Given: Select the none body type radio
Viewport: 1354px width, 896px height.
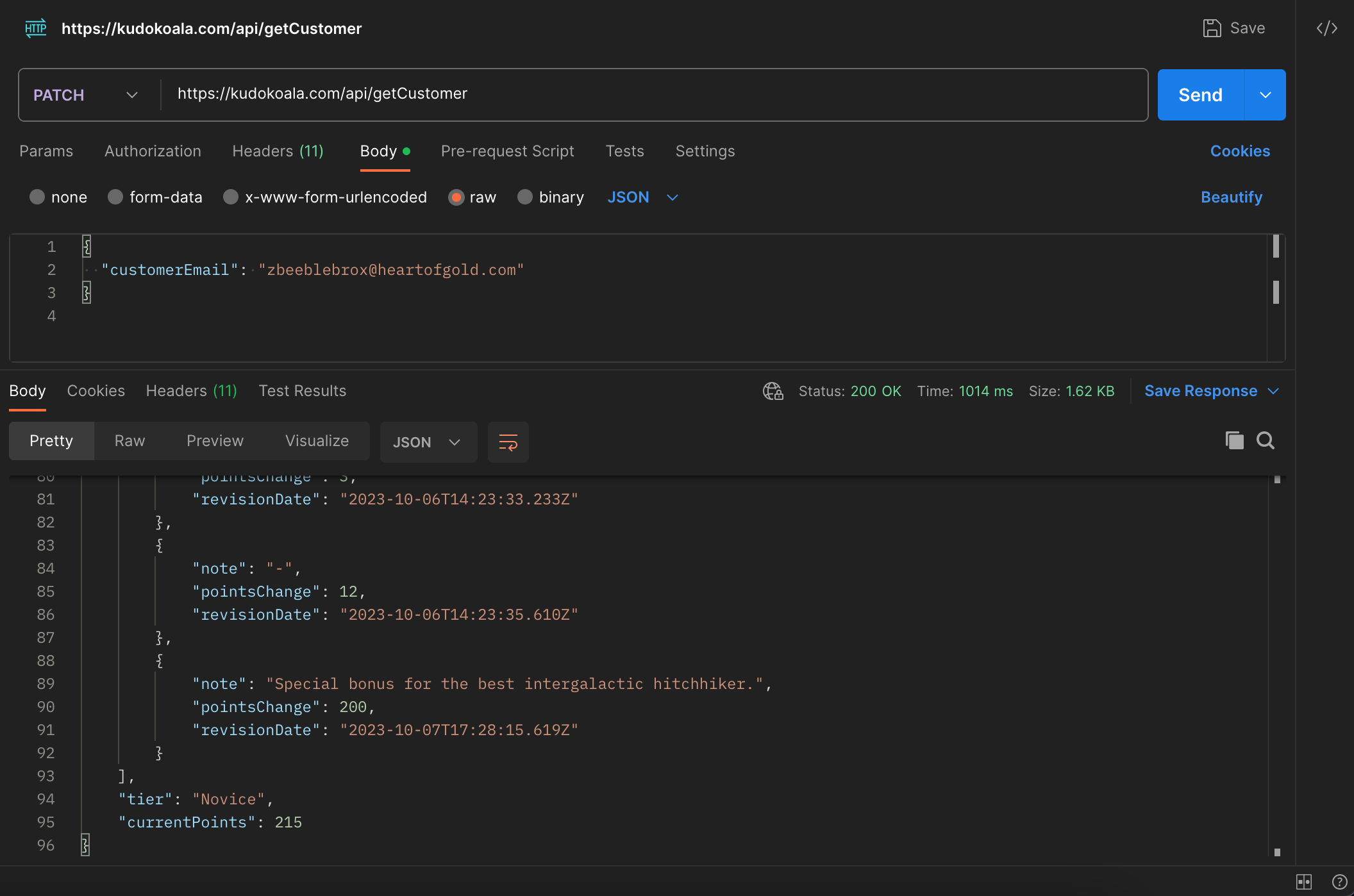Looking at the screenshot, I should (37, 197).
